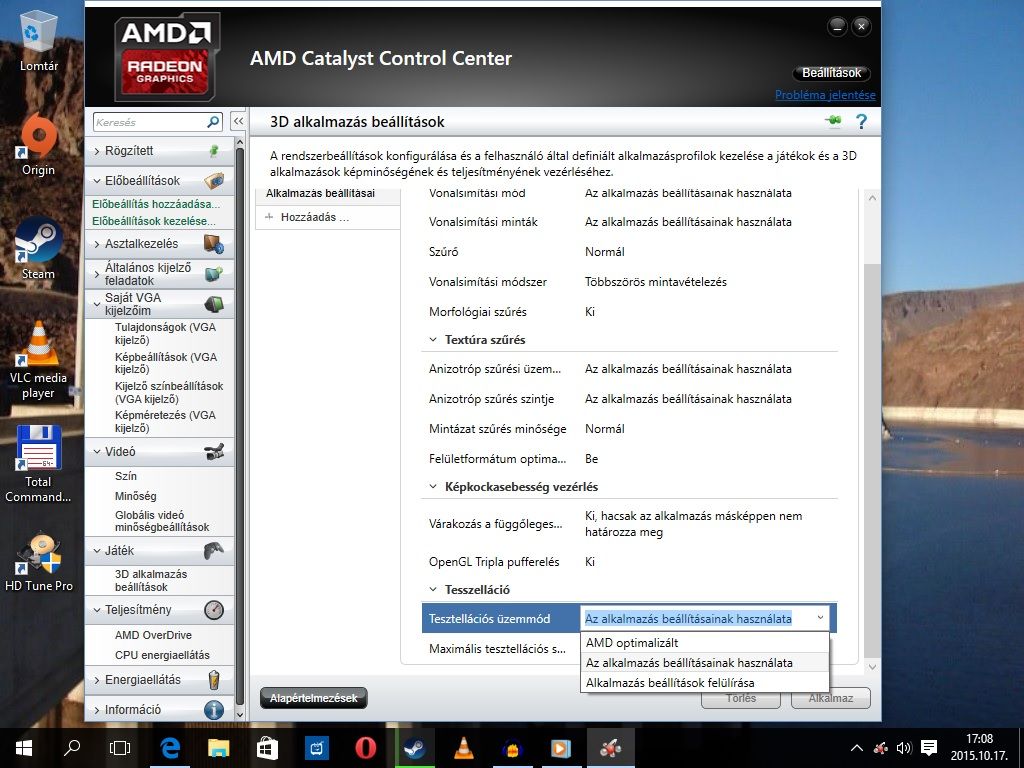Open Szín video settings in sidebar
Viewport: 1024px width, 768px height.
click(x=126, y=476)
